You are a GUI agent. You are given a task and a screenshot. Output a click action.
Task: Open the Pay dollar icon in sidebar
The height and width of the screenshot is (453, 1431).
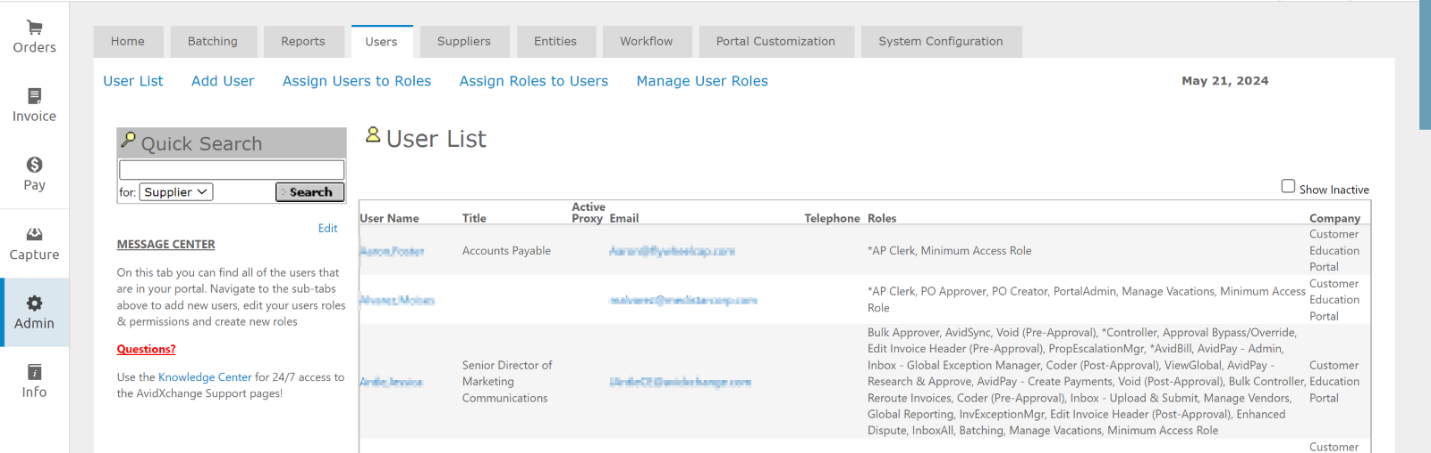pyautogui.click(x=34, y=165)
